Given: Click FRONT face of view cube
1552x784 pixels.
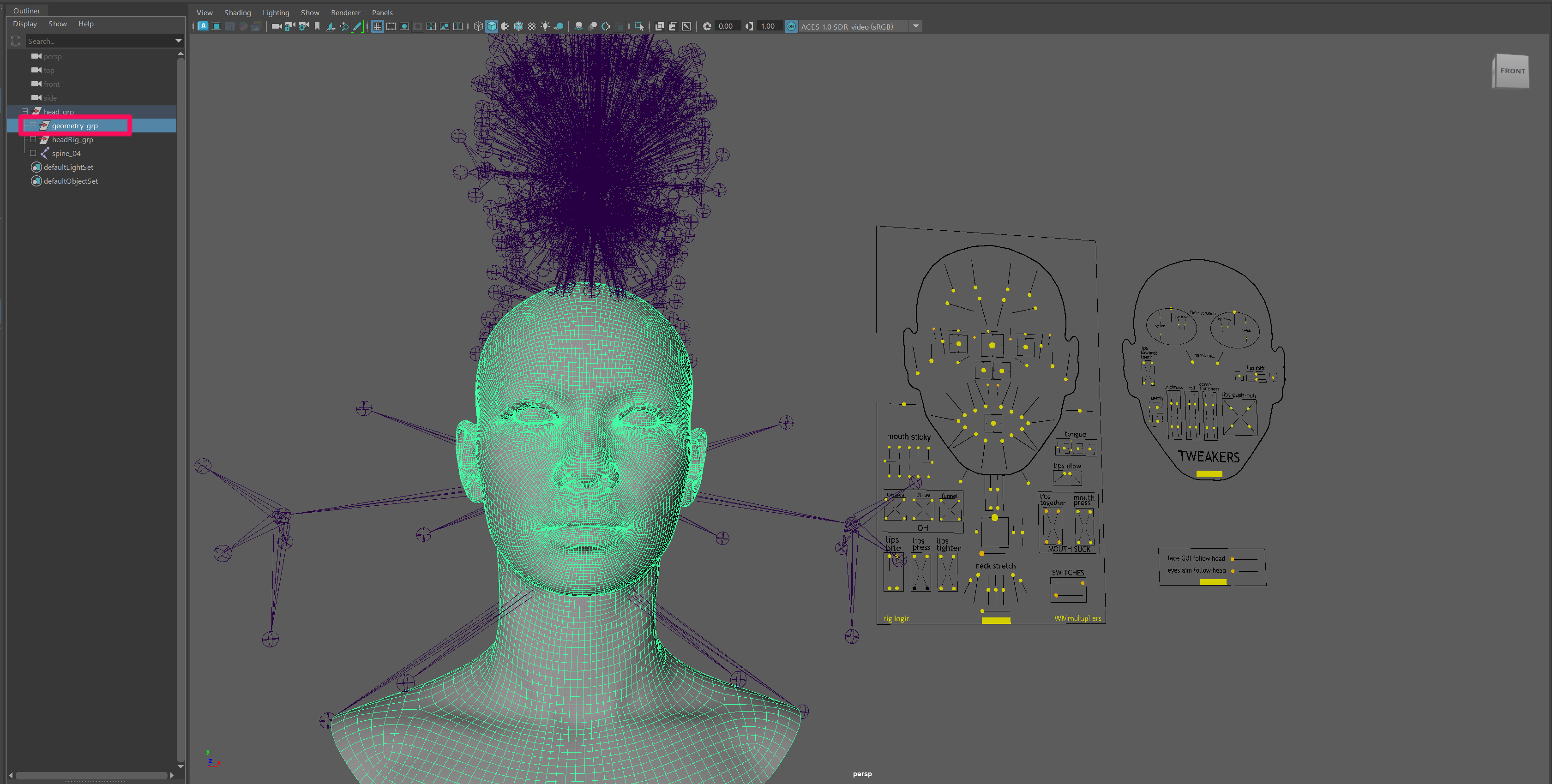Looking at the screenshot, I should point(1512,71).
